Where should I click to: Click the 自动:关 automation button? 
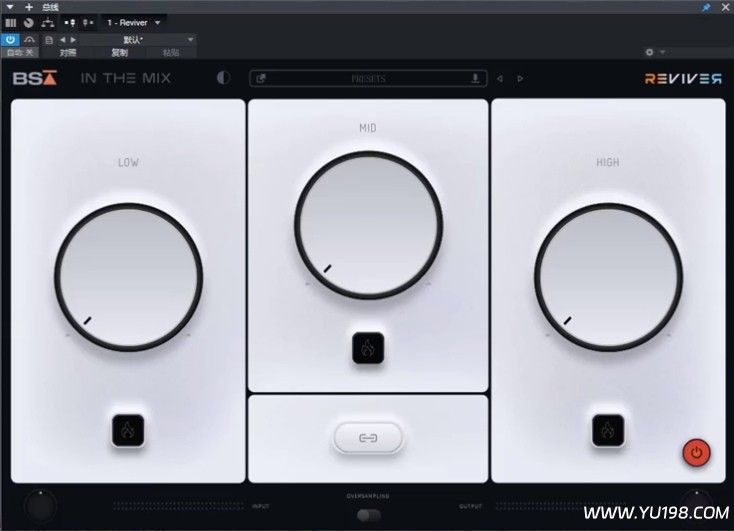click(20, 52)
